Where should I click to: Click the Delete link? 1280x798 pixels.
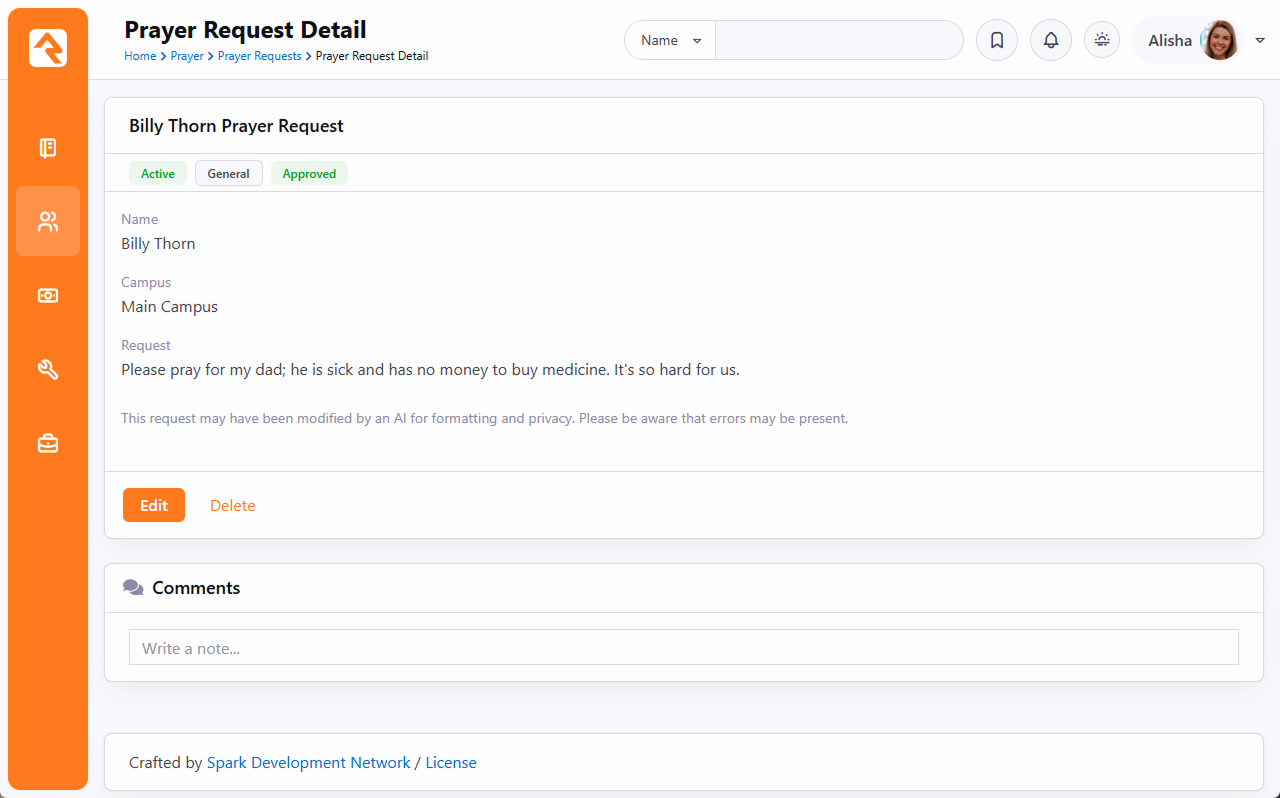pyautogui.click(x=232, y=506)
